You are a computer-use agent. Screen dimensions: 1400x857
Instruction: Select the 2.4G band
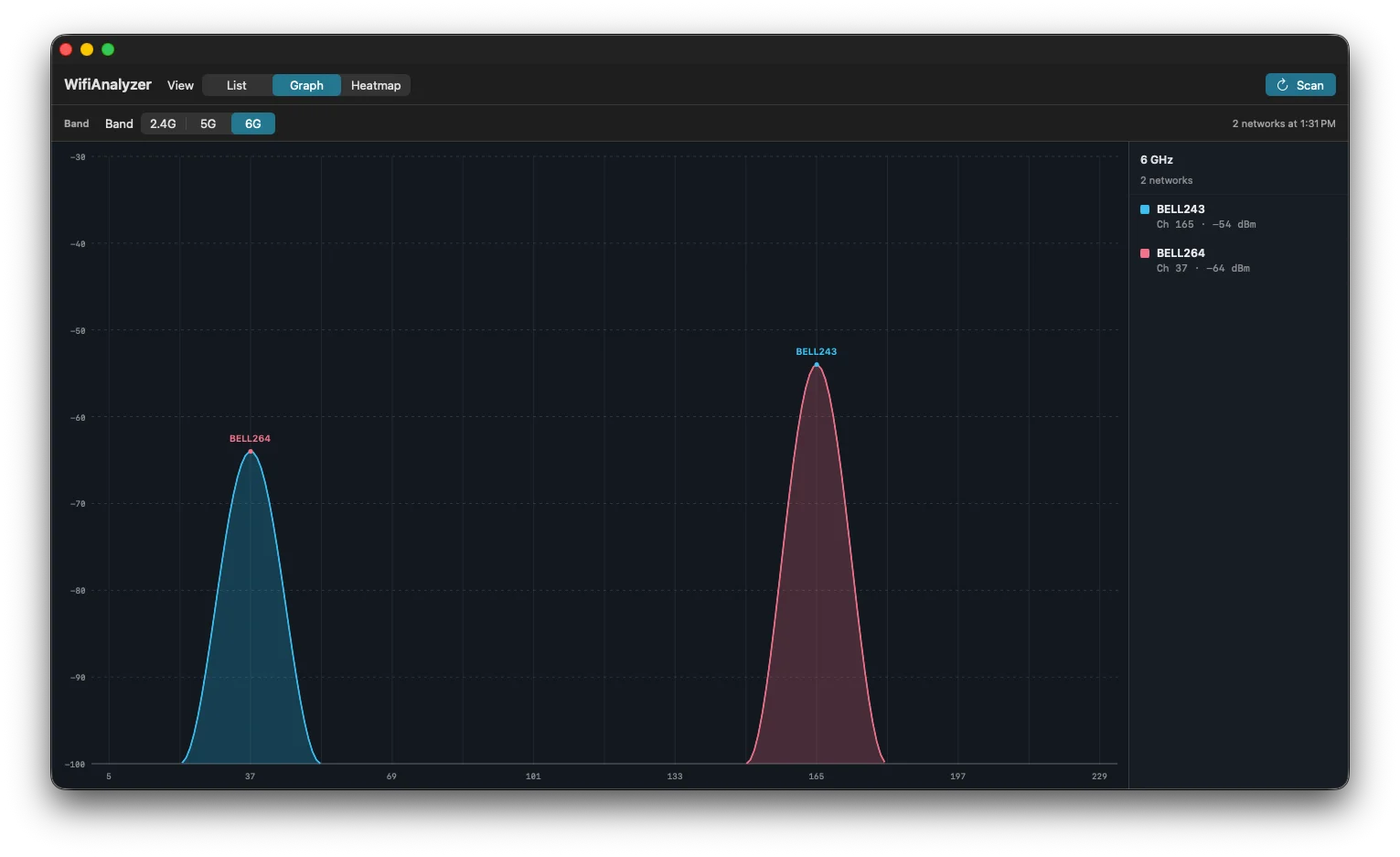pos(163,123)
